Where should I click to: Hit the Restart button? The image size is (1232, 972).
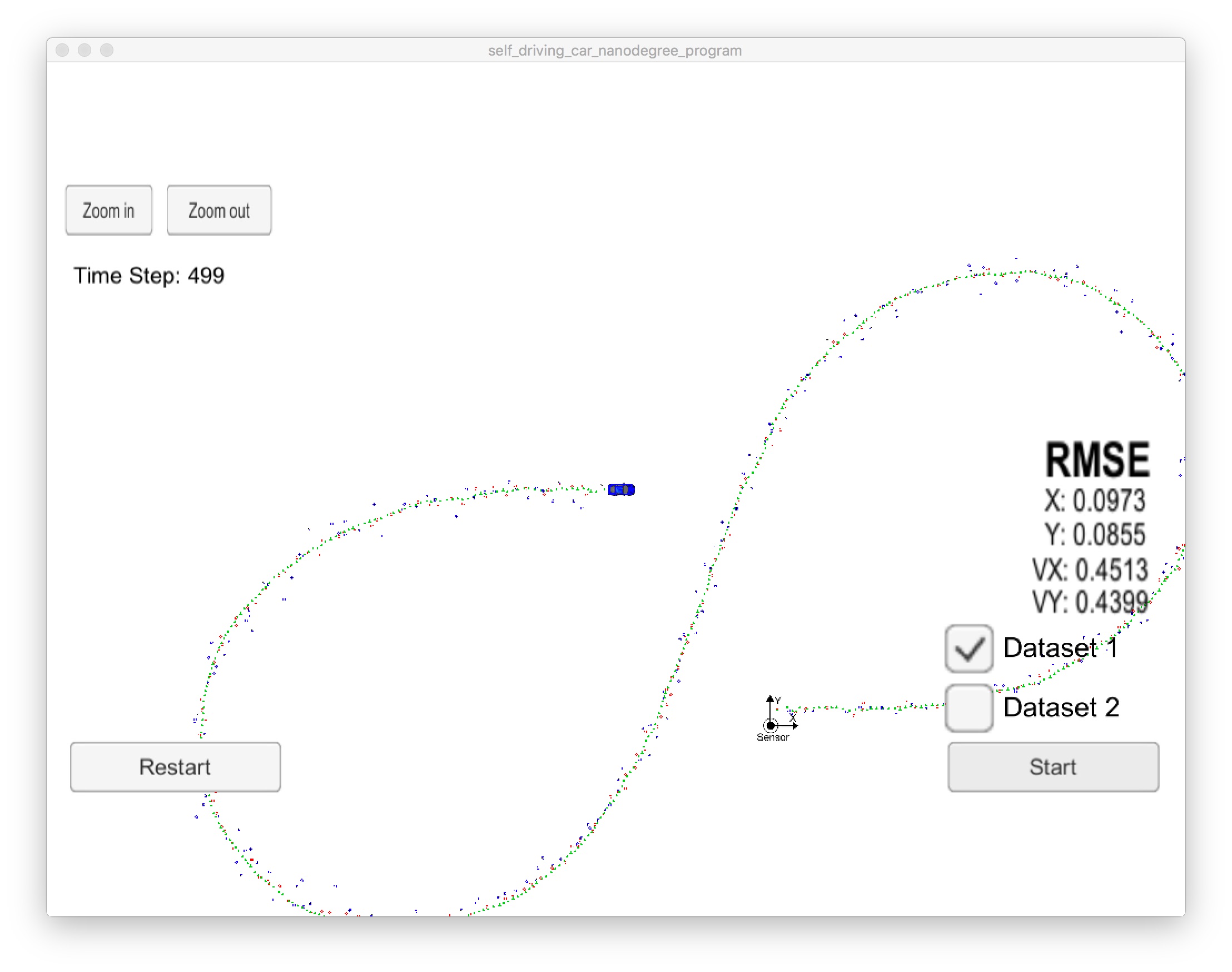pyautogui.click(x=175, y=767)
